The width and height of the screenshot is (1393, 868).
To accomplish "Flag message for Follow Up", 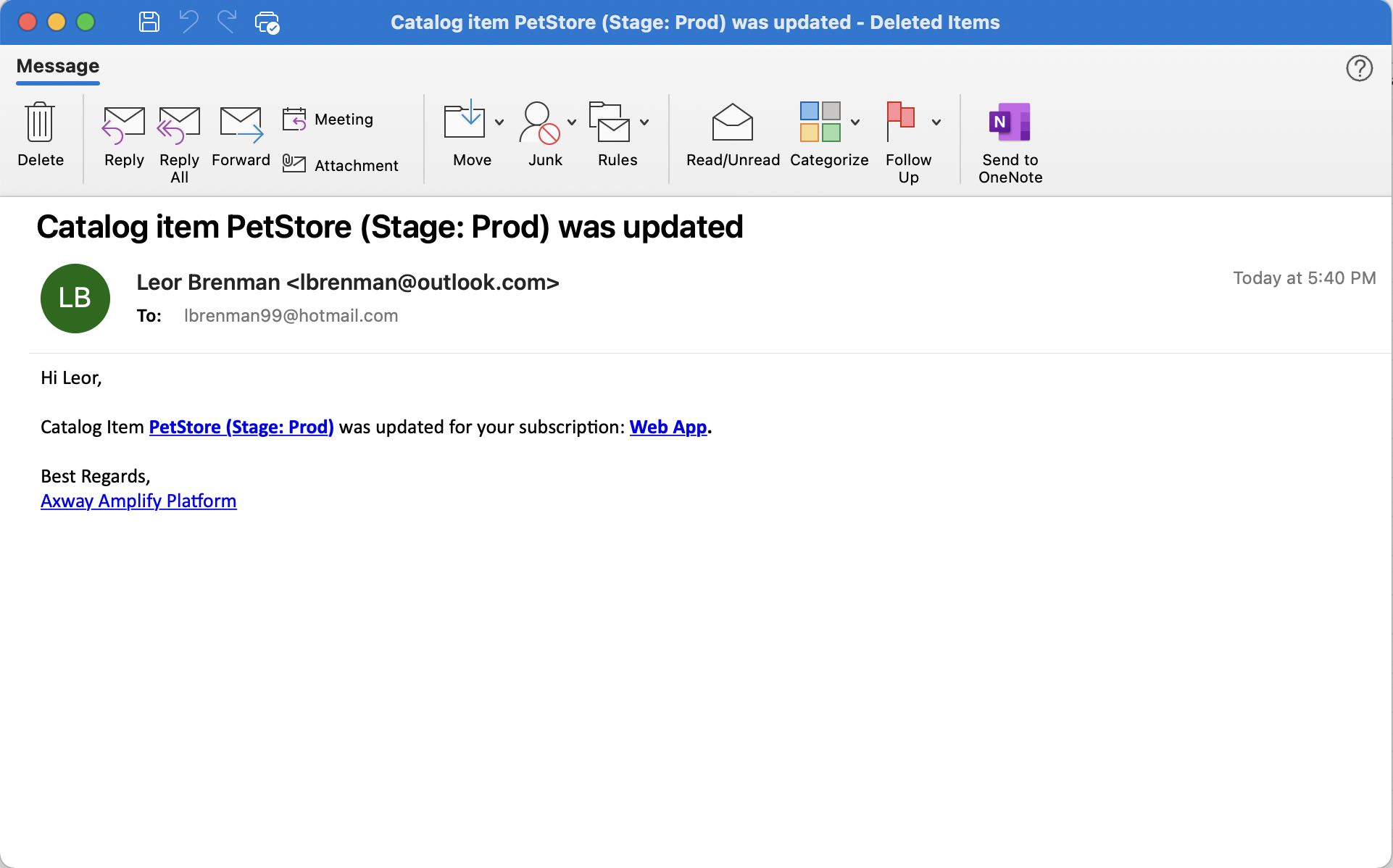I will click(x=908, y=143).
